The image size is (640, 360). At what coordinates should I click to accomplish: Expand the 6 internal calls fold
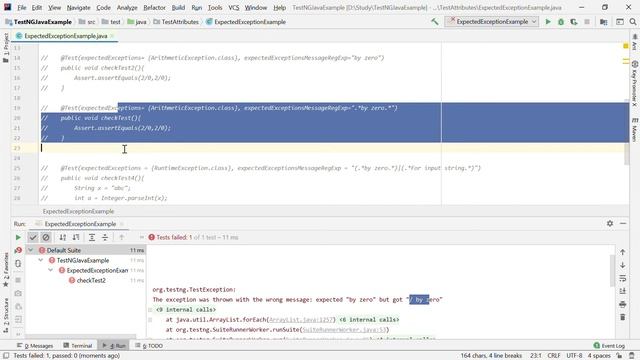coord(369,320)
